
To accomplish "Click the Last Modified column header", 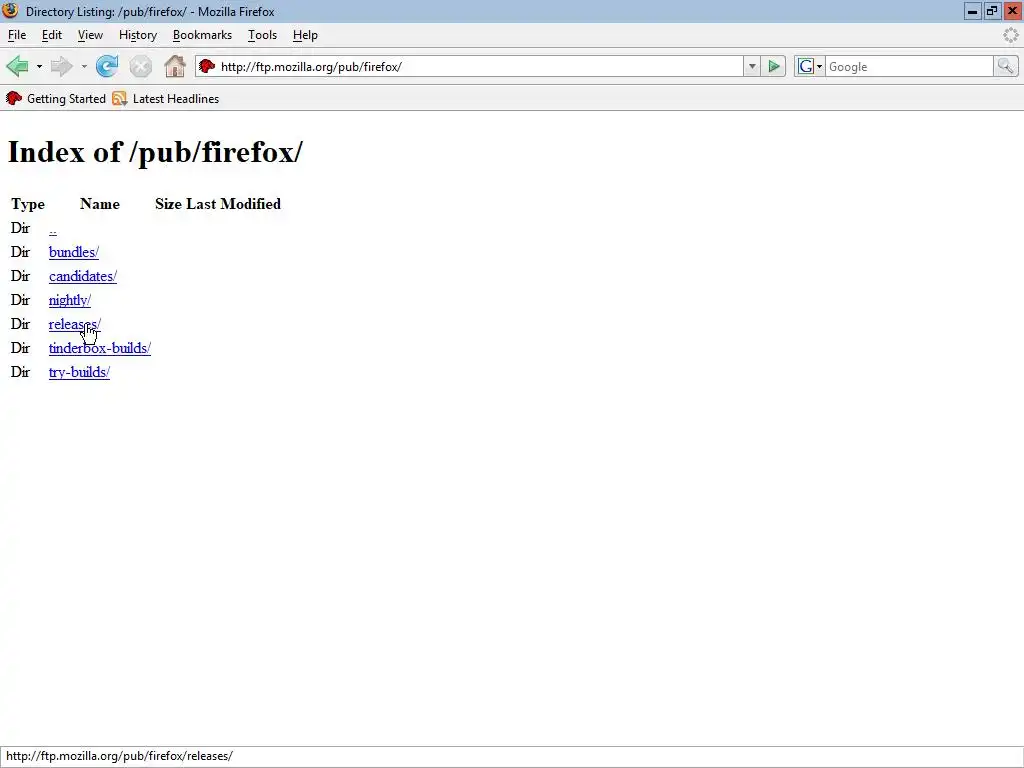I will 234,204.
